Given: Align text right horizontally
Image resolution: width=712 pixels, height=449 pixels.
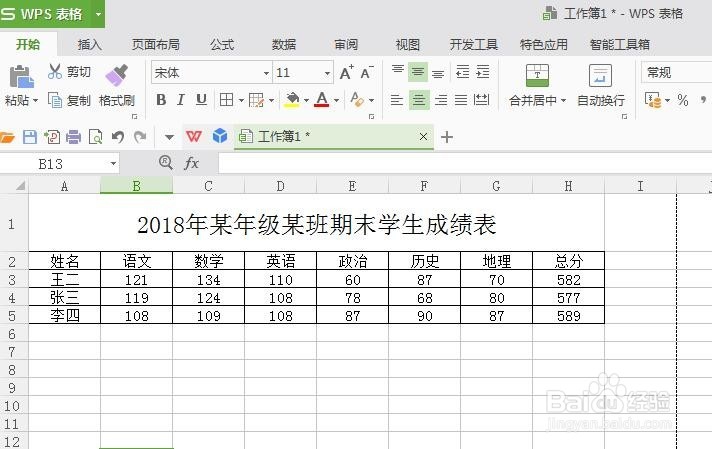Looking at the screenshot, I should (440, 100).
